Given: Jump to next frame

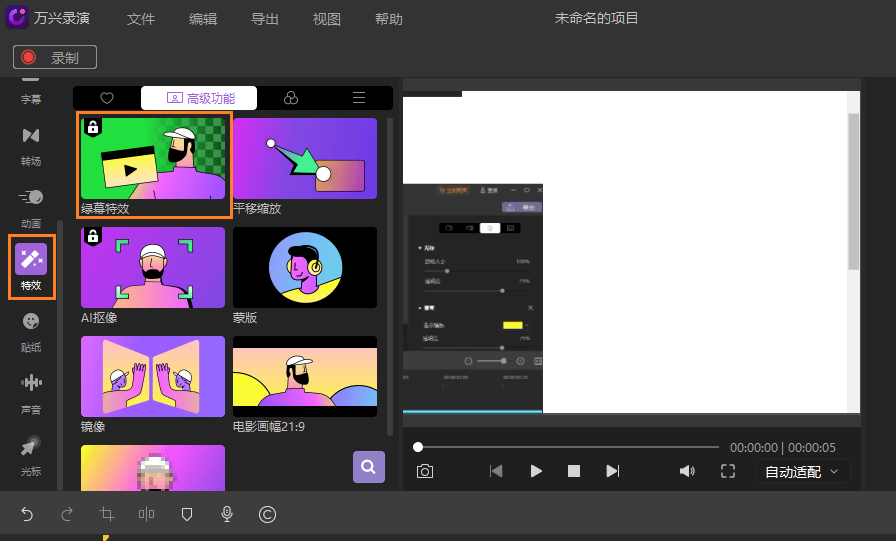Looking at the screenshot, I should click(613, 471).
